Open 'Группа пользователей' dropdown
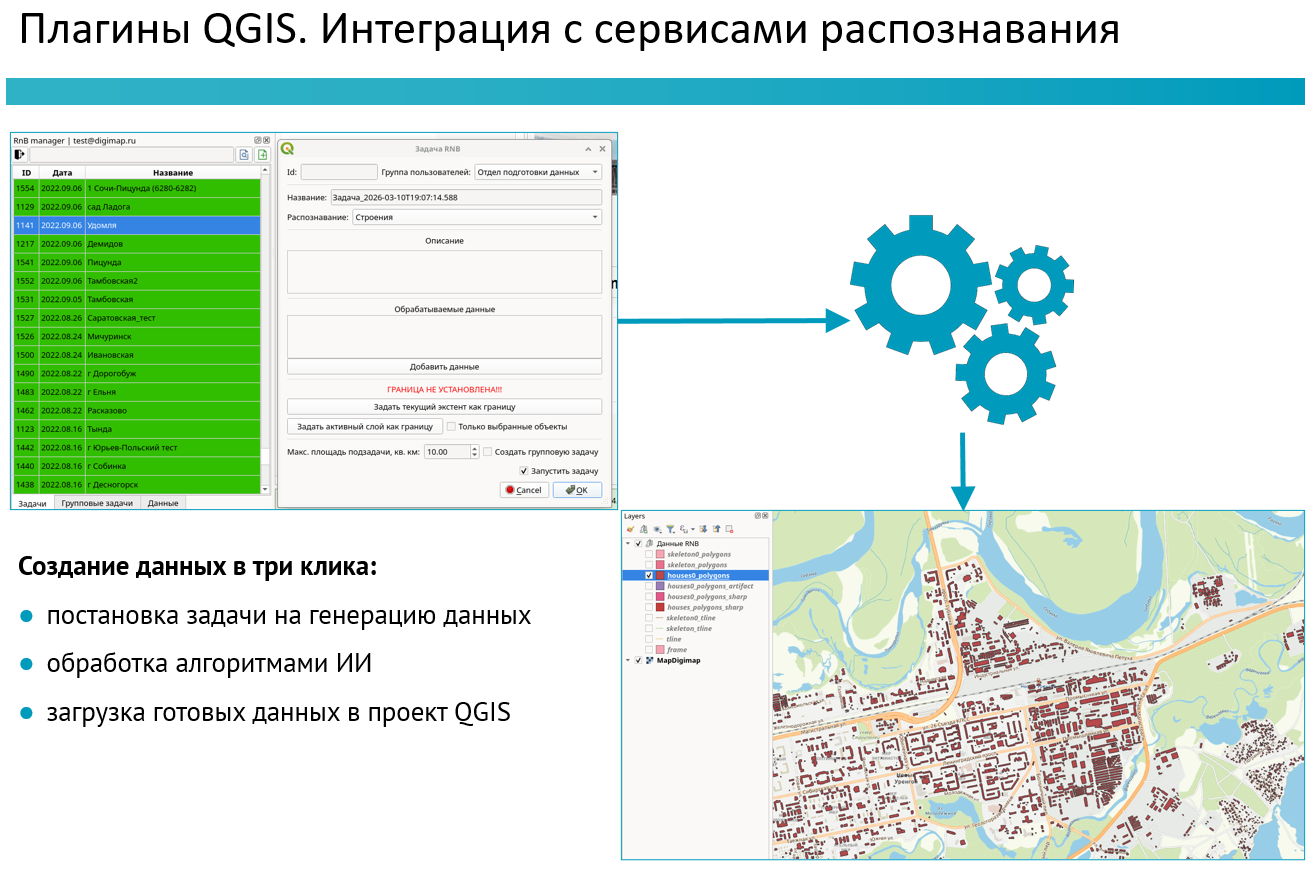The width and height of the screenshot is (1311, 870). pos(538,172)
